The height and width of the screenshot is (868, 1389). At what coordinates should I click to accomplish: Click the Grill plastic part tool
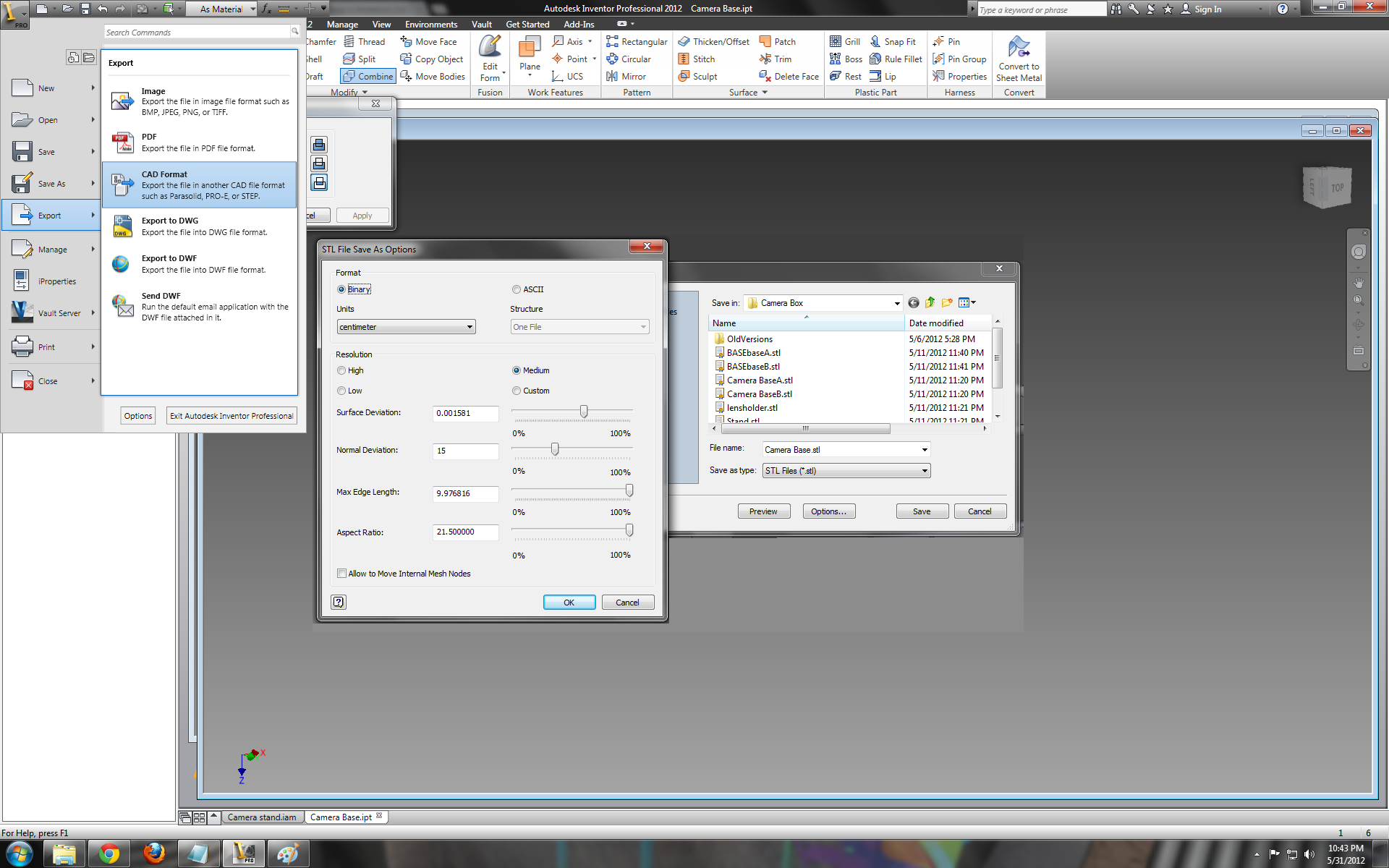[x=844, y=42]
